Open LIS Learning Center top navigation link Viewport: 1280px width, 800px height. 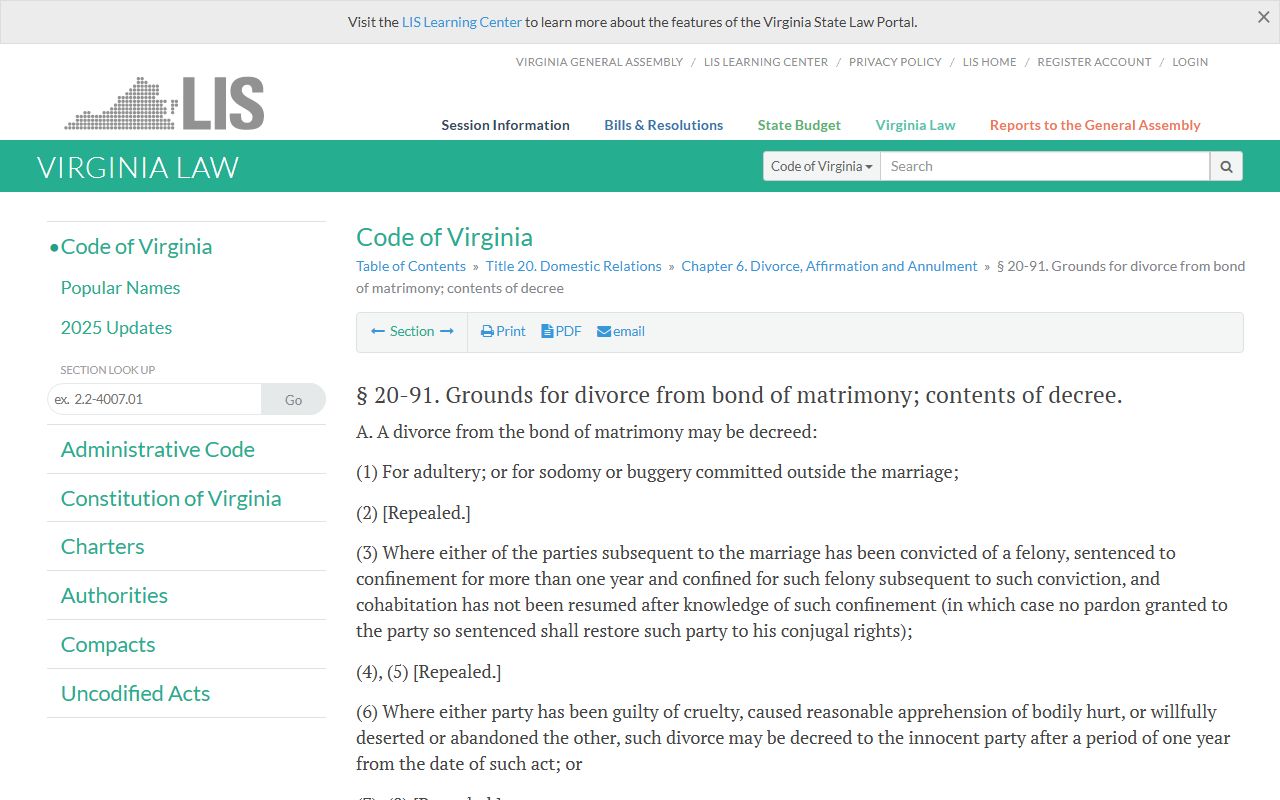coord(766,62)
